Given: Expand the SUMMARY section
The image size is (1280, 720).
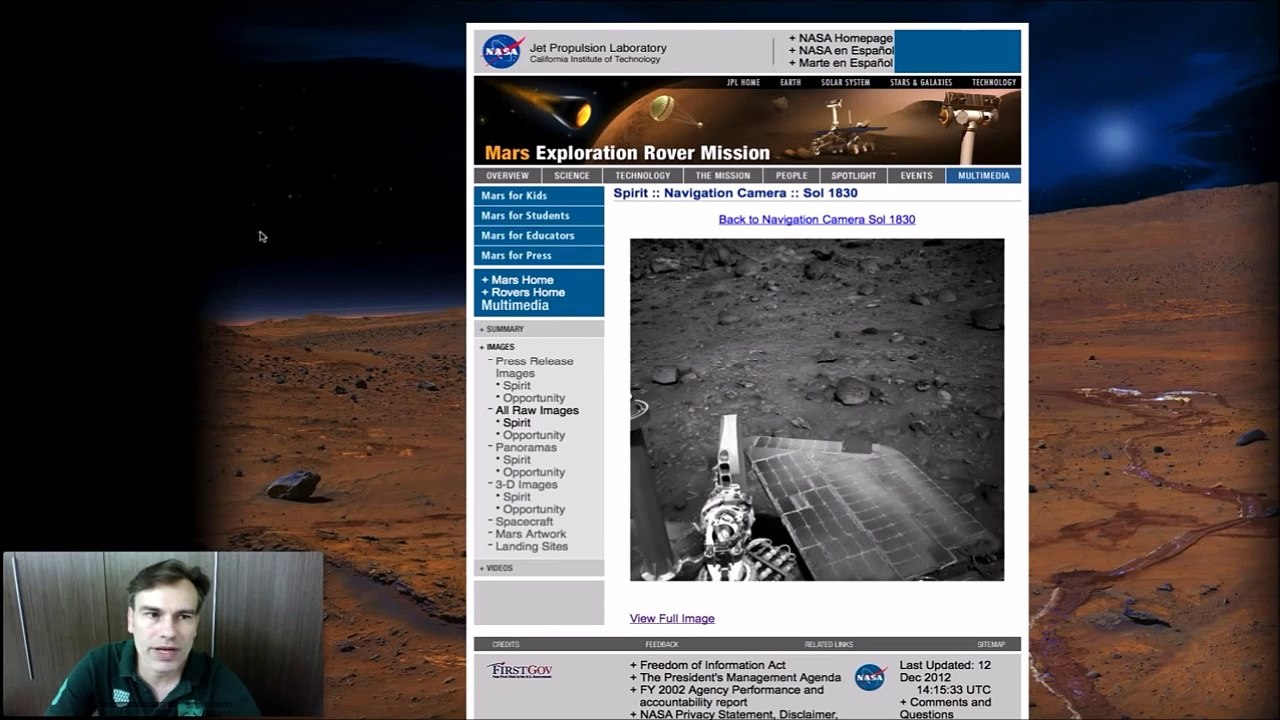Looking at the screenshot, I should point(539,329).
